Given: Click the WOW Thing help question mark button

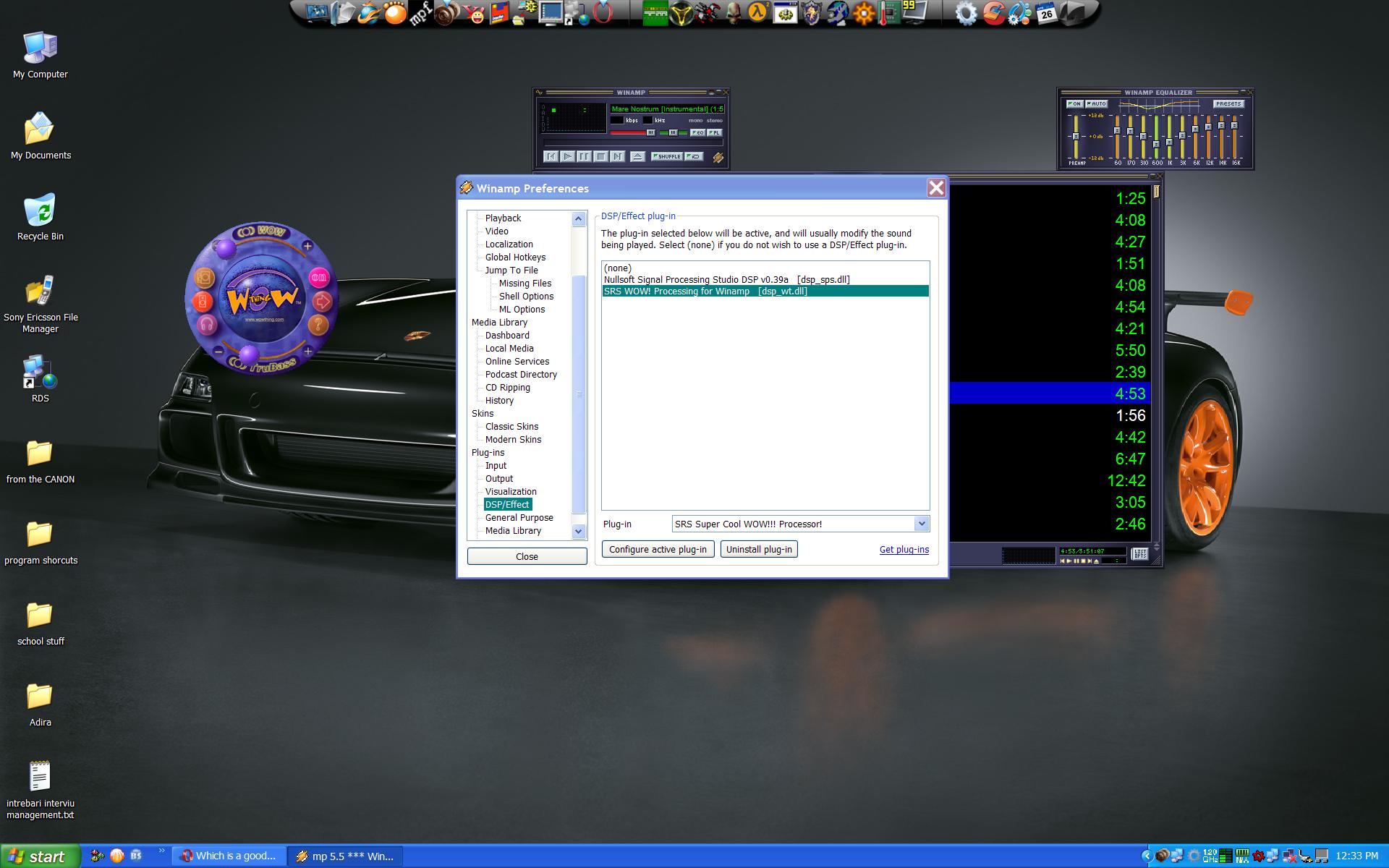Looking at the screenshot, I should tap(318, 324).
